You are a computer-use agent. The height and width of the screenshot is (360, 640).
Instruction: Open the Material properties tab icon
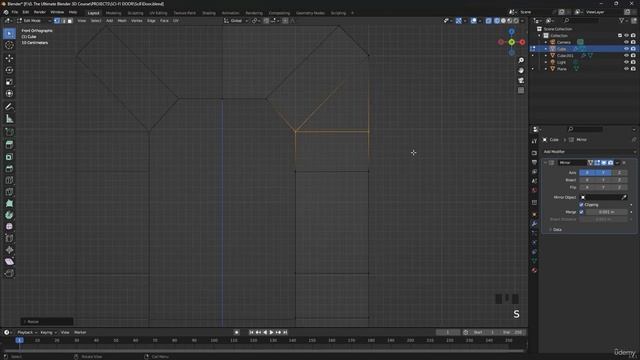click(534, 270)
